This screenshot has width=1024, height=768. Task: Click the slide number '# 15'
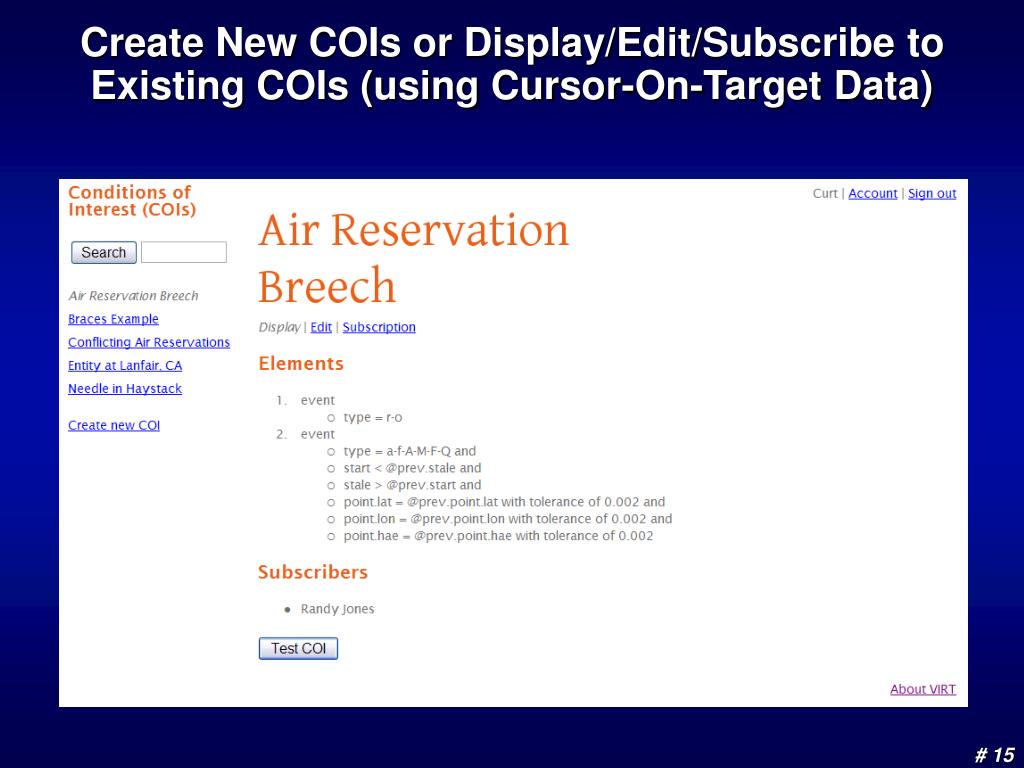994,754
